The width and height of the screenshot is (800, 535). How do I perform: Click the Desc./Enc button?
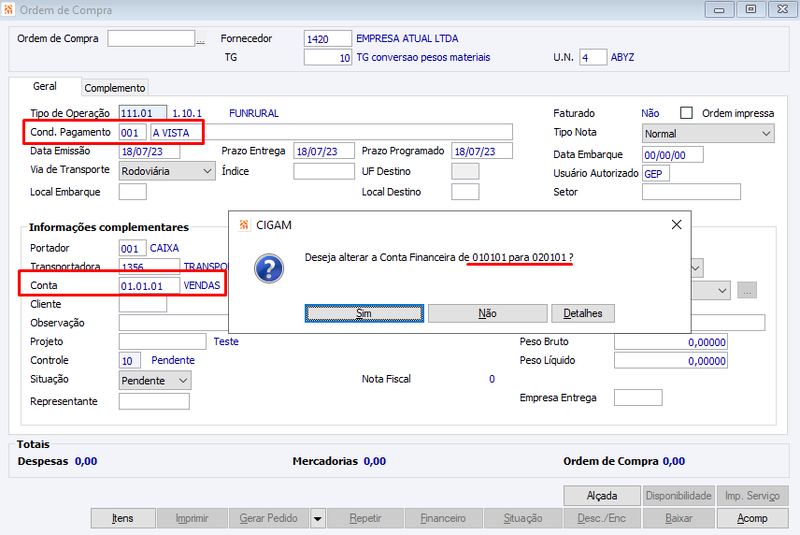pos(602,518)
